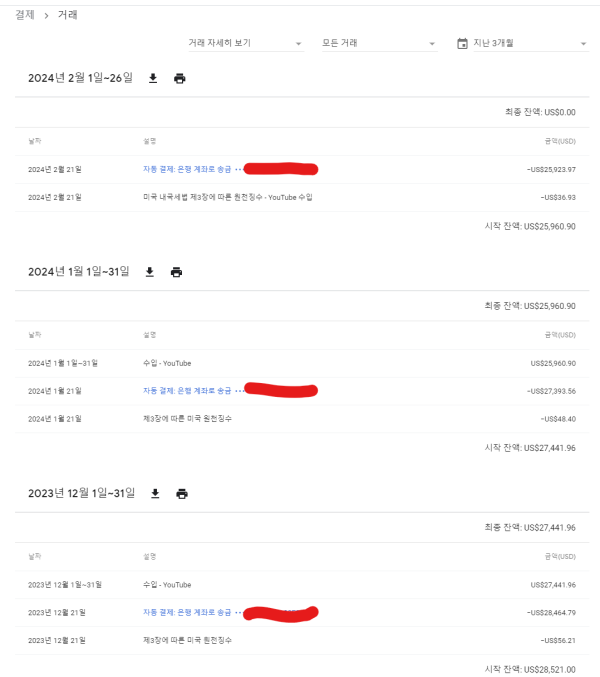This screenshot has width=600, height=677.
Task: Select the 2024년 2월 1일~26일 period heading
Action: [80, 78]
